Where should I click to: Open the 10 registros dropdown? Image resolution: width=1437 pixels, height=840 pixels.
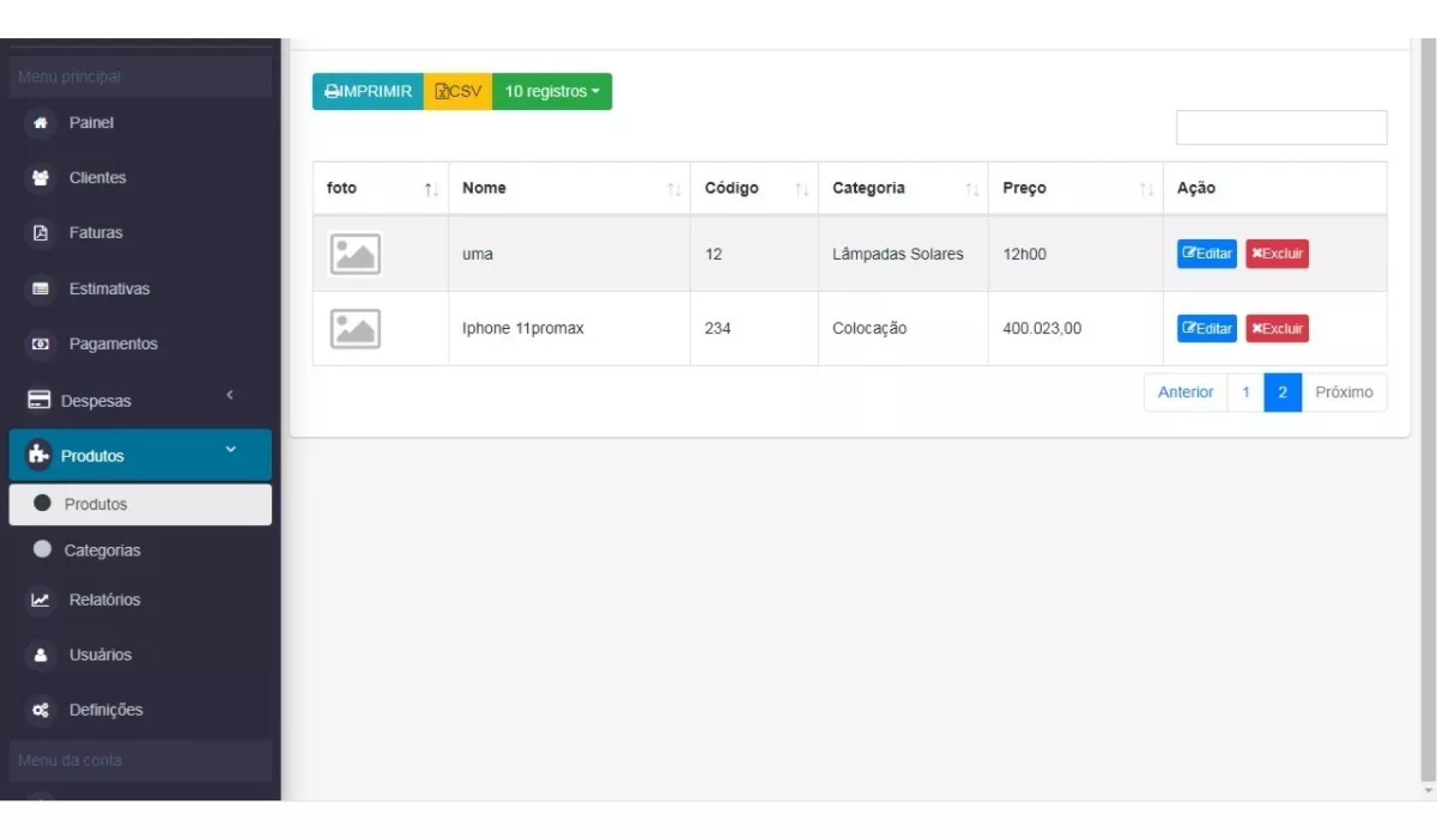pyautogui.click(x=552, y=91)
